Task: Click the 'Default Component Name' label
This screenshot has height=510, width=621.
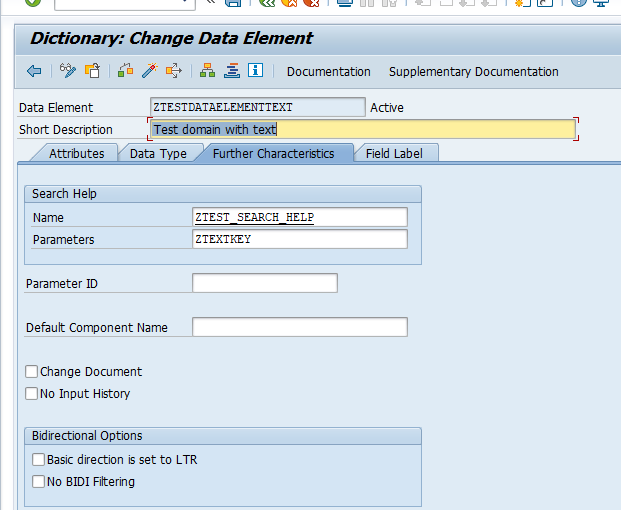Action: [97, 328]
